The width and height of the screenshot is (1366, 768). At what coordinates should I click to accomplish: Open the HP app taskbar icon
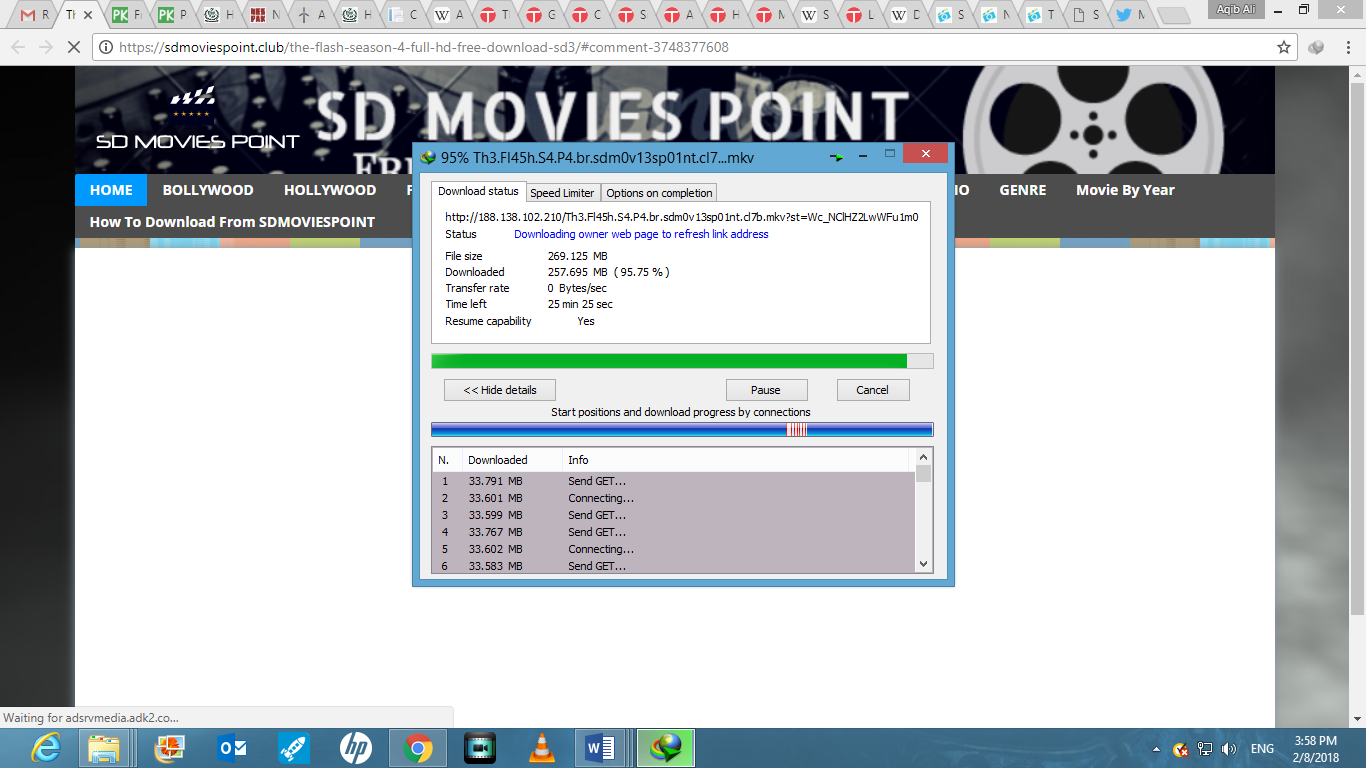355,748
